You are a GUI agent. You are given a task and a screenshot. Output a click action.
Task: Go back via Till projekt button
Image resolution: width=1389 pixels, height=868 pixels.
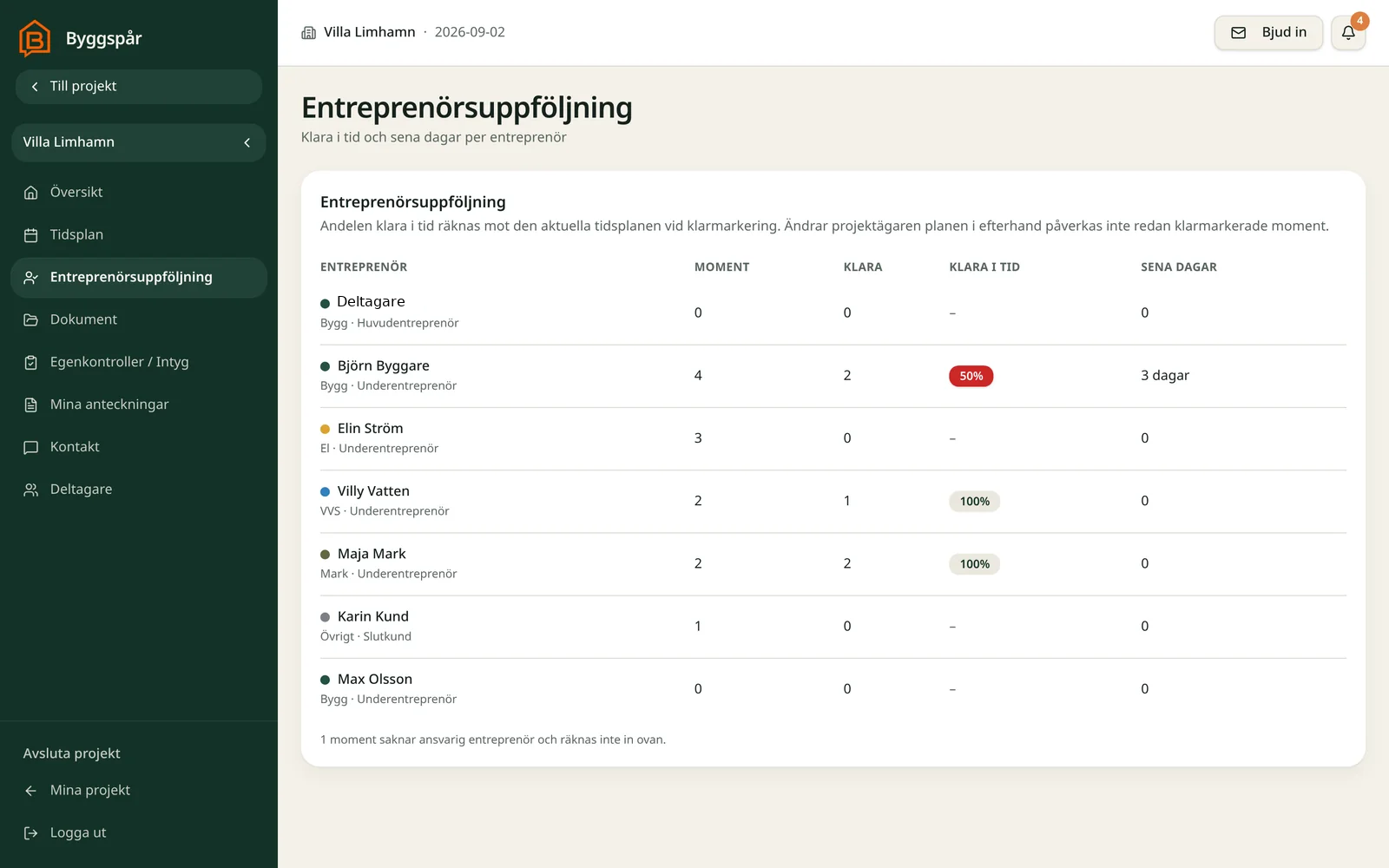[139, 87]
